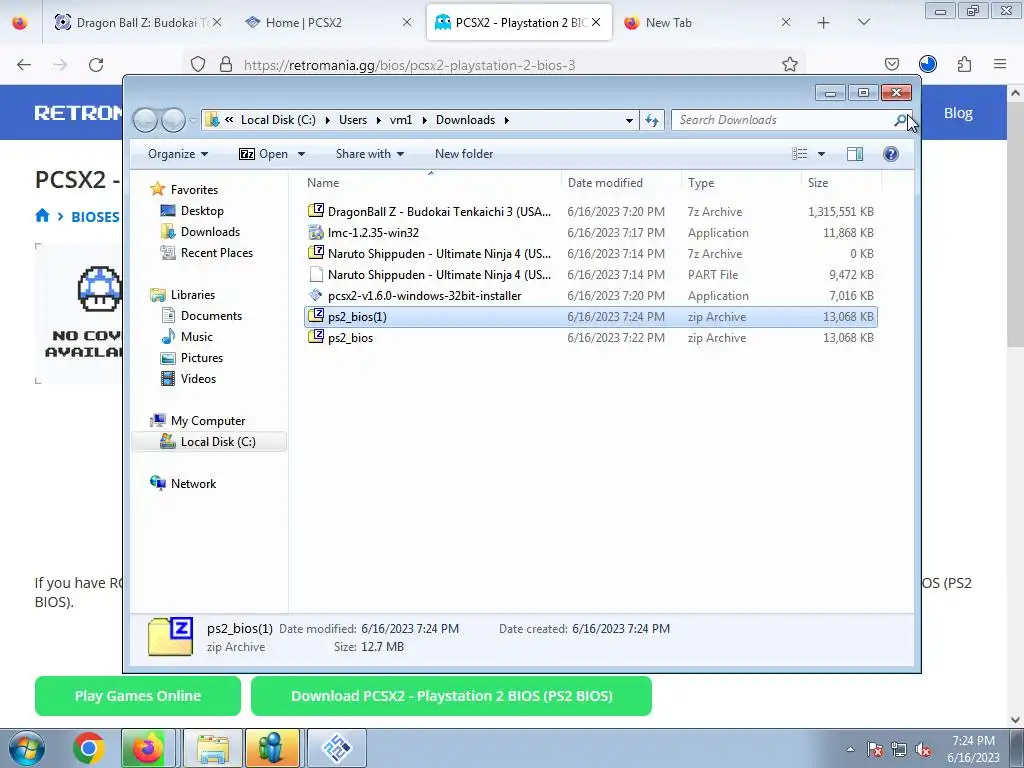The width and height of the screenshot is (1024, 768).
Task: Click the vm1 breadcrumb in address bar
Action: point(401,120)
